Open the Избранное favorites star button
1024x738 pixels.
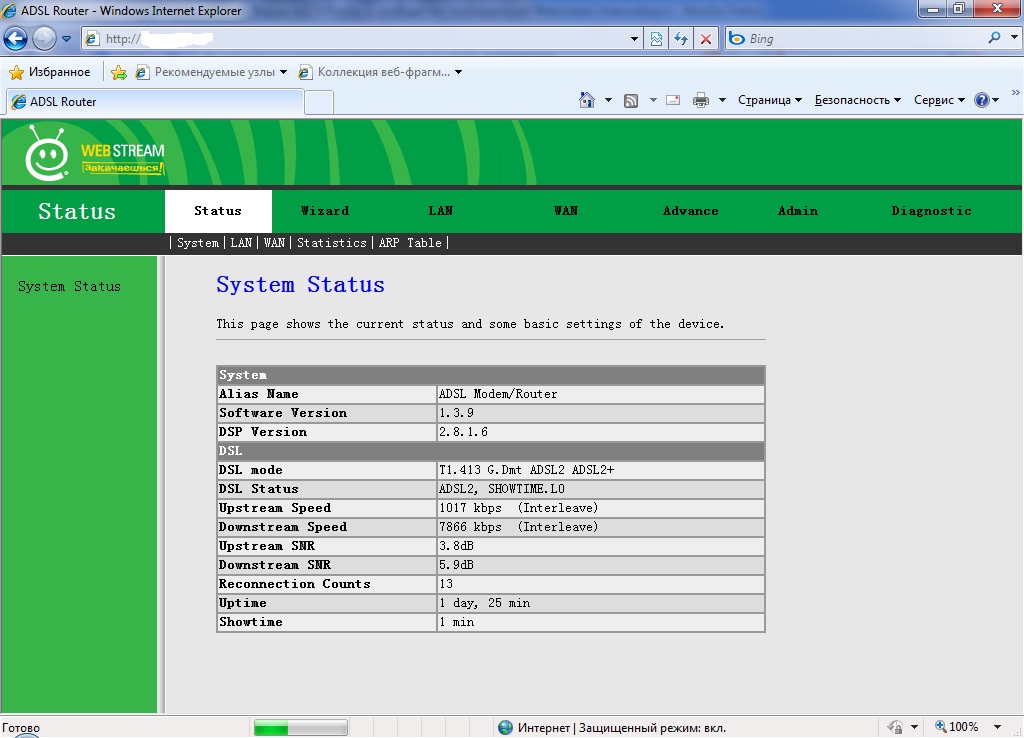tap(50, 72)
